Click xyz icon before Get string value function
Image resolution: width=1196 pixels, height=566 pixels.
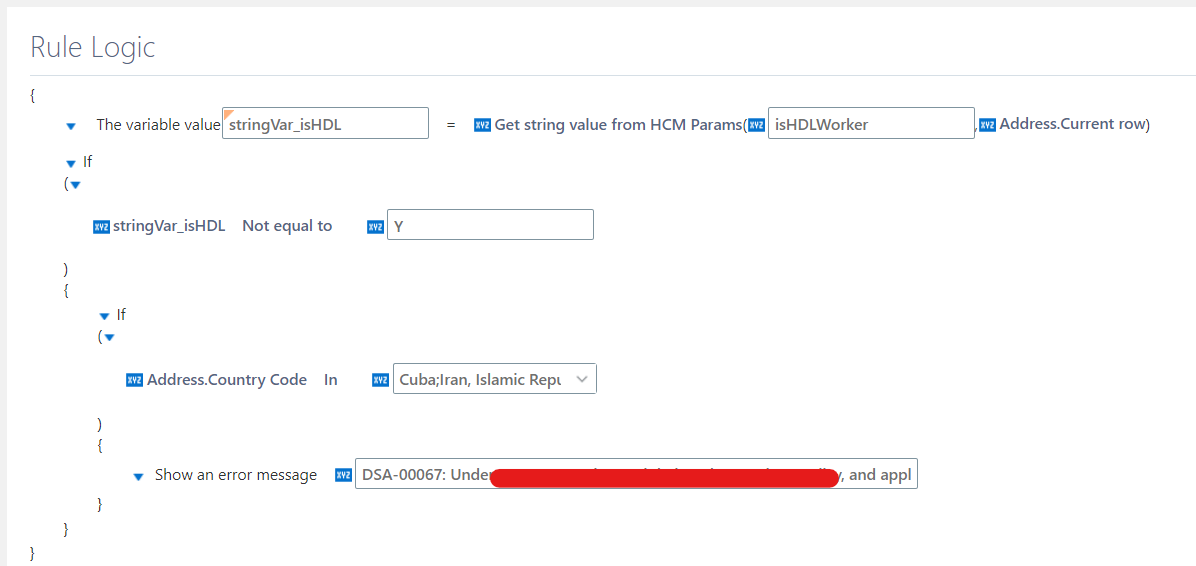coord(482,125)
